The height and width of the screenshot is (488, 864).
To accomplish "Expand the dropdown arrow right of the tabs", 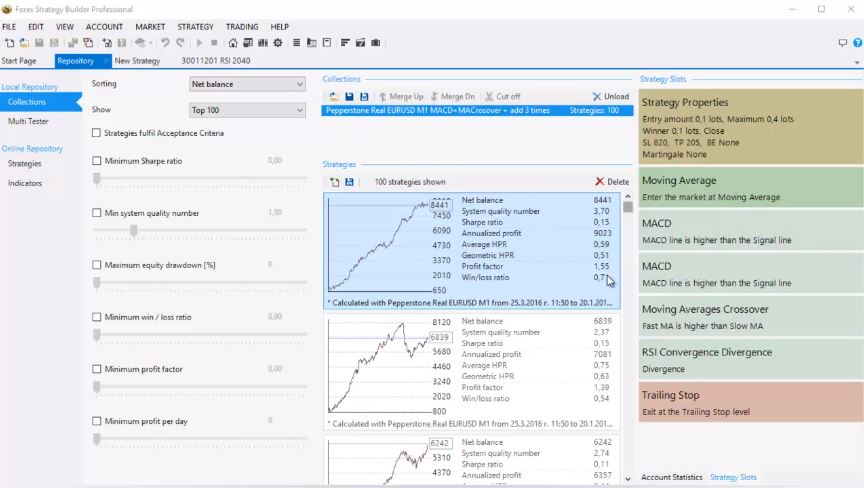I will click(x=856, y=62).
